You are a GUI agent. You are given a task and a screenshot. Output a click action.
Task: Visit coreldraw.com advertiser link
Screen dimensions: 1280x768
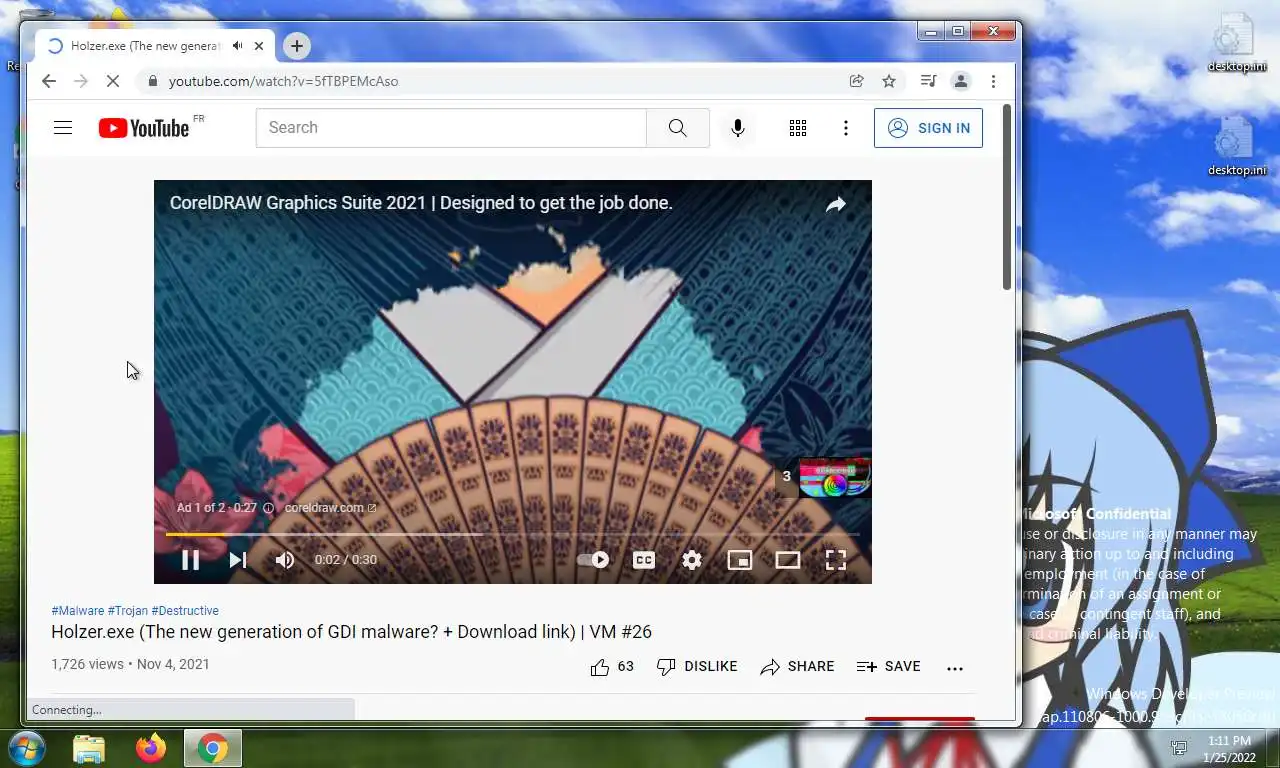(330, 508)
